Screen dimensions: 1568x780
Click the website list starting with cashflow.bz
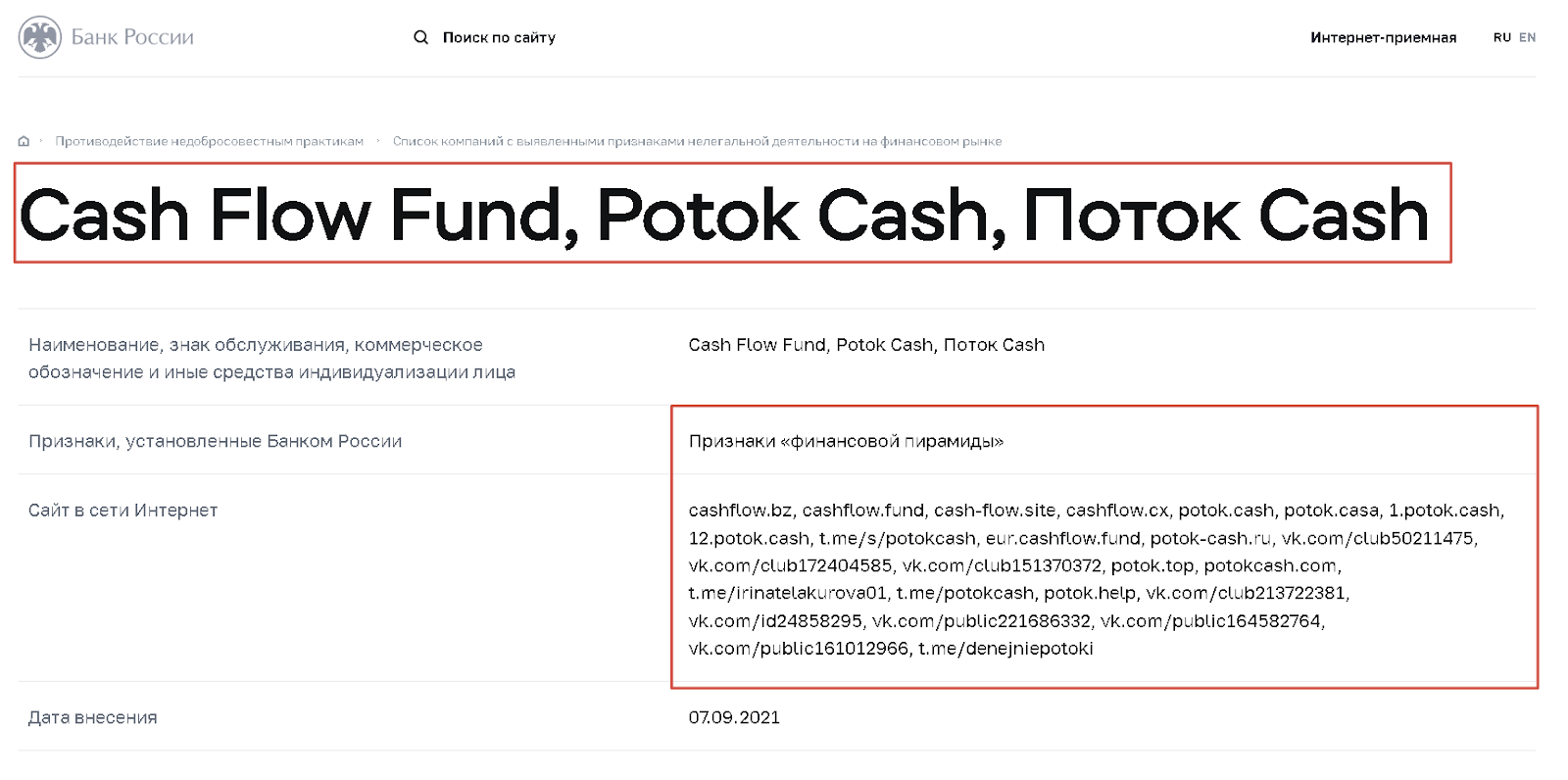pos(1096,578)
